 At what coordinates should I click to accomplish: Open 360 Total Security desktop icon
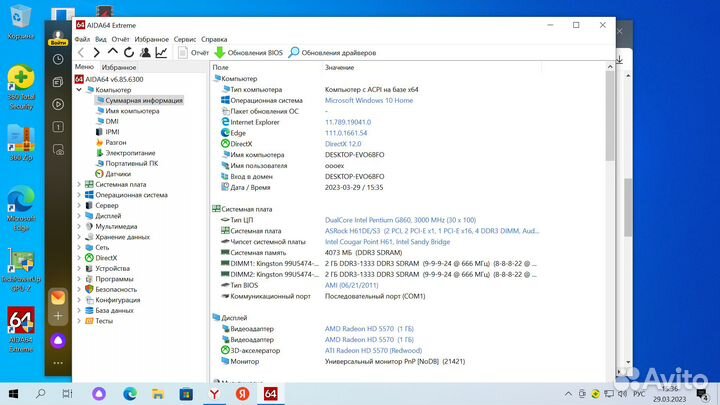click(21, 87)
